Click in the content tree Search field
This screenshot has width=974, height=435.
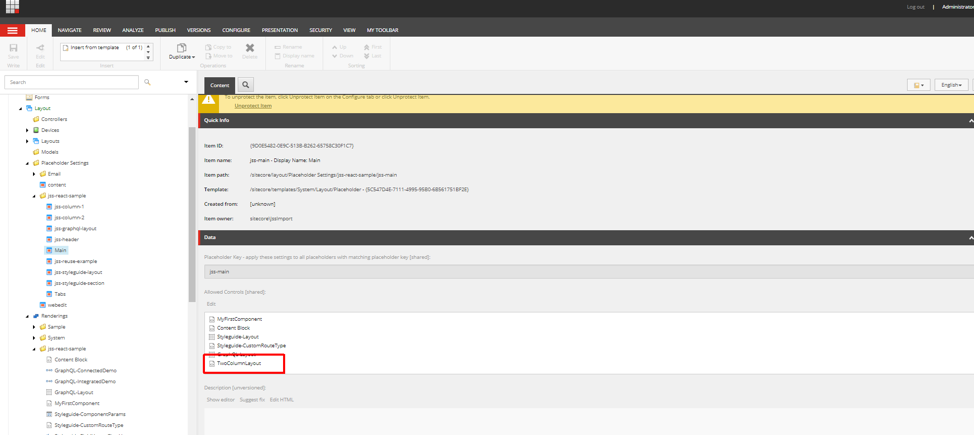71,82
